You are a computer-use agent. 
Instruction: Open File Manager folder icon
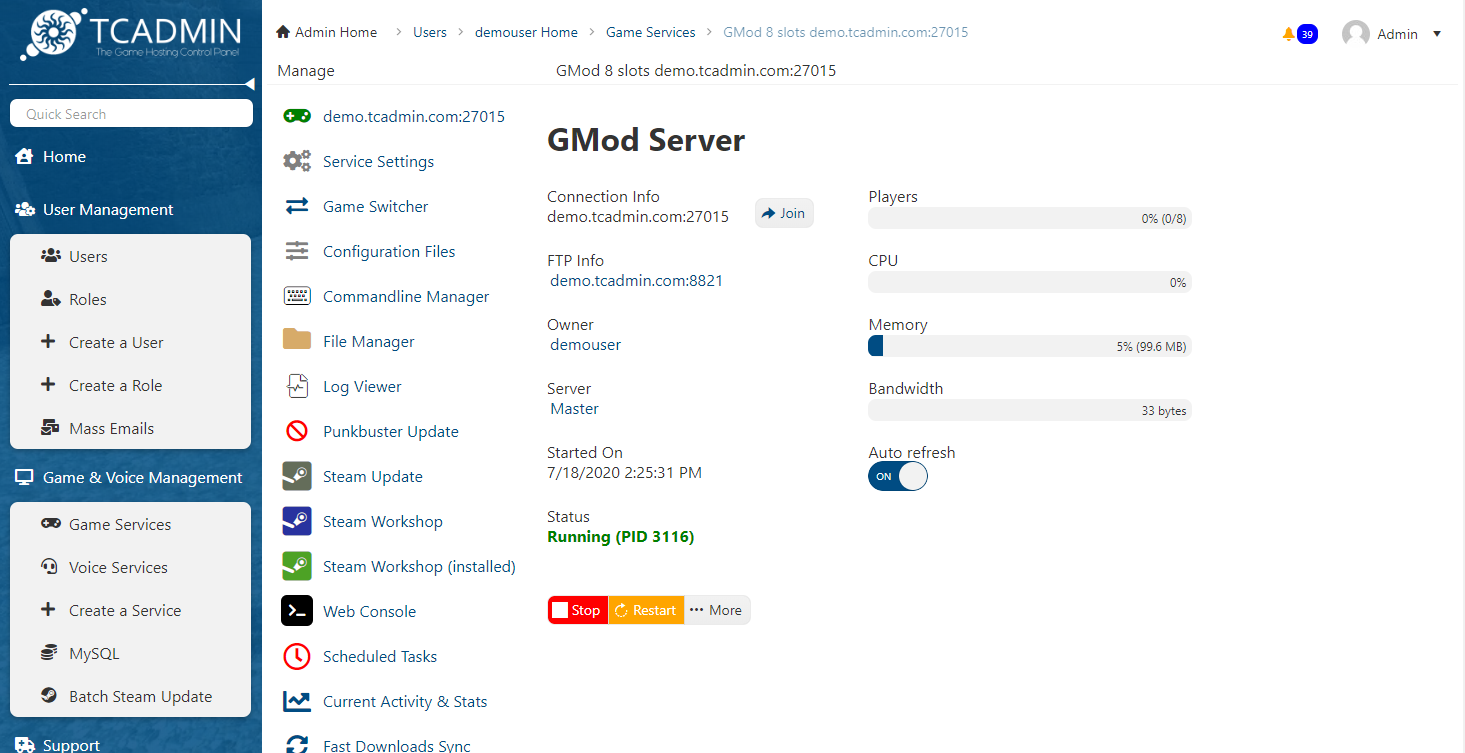tap(297, 340)
